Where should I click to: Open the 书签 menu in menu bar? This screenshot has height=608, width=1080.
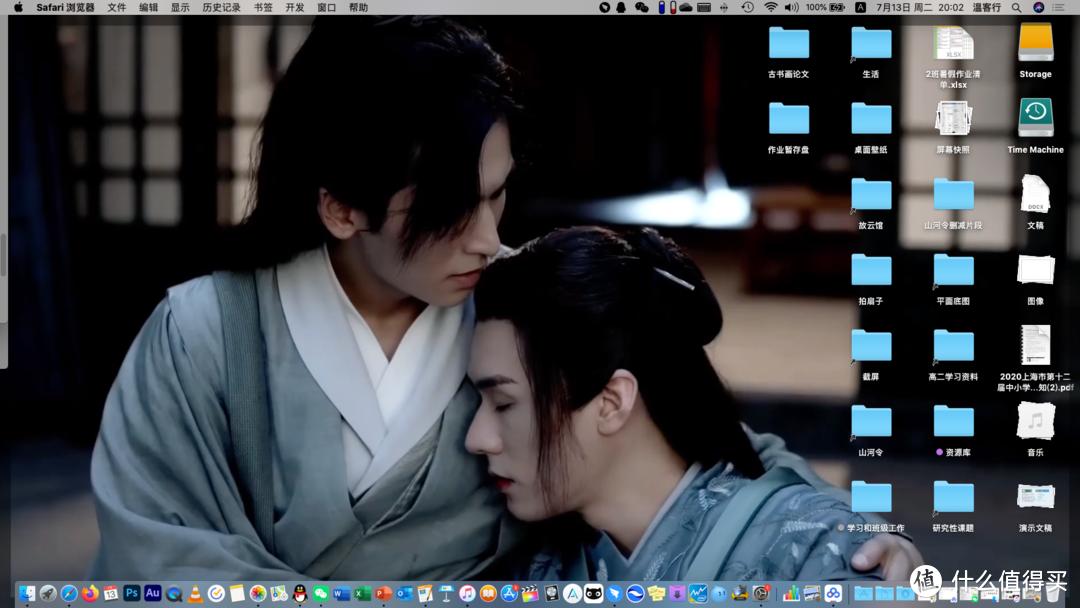tap(263, 7)
